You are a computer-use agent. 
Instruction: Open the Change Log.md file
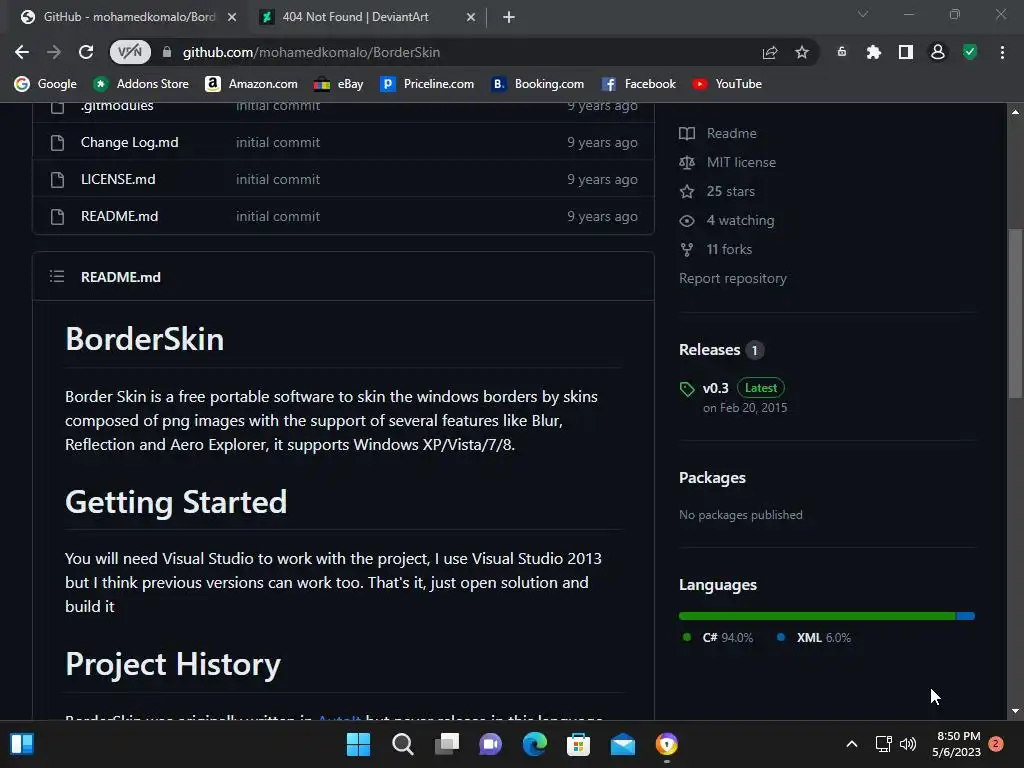[x=129, y=142]
